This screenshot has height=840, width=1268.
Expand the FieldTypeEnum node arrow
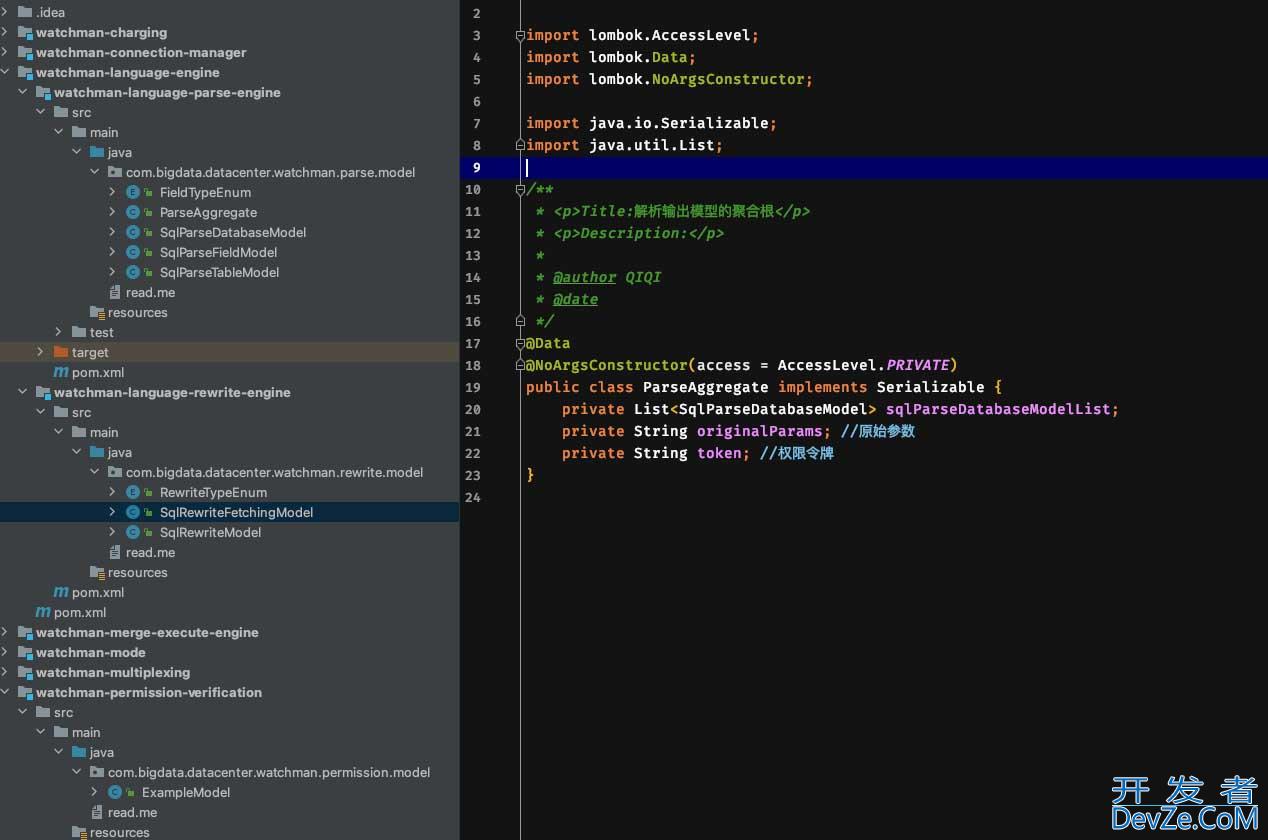tap(112, 192)
